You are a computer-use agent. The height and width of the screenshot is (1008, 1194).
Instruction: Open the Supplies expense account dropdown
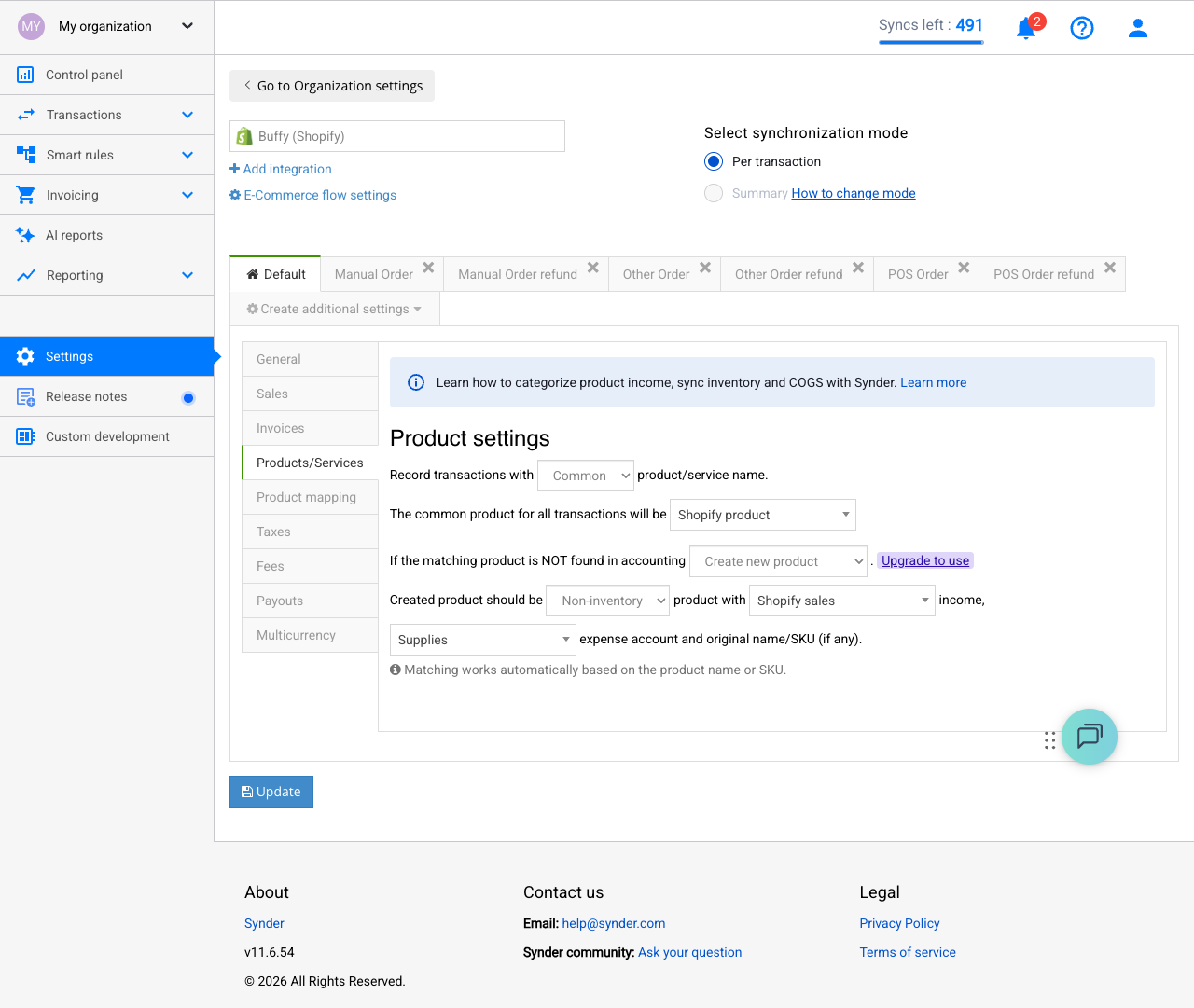click(482, 640)
